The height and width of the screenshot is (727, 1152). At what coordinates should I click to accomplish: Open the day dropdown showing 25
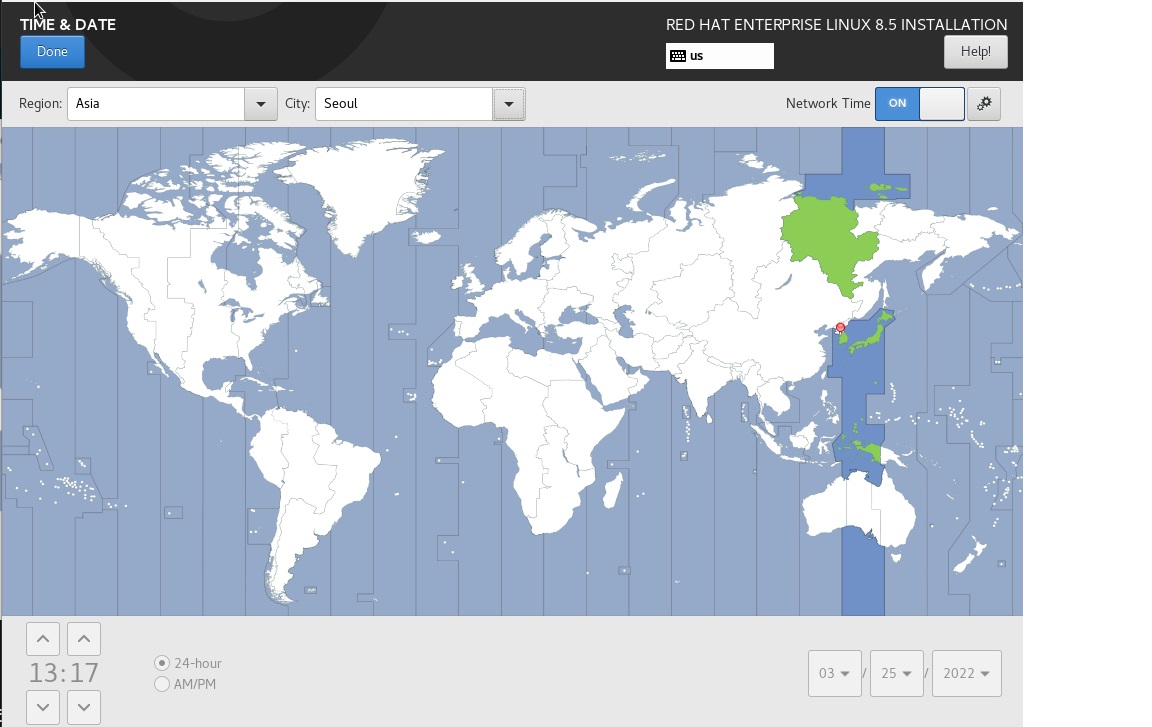pos(896,673)
